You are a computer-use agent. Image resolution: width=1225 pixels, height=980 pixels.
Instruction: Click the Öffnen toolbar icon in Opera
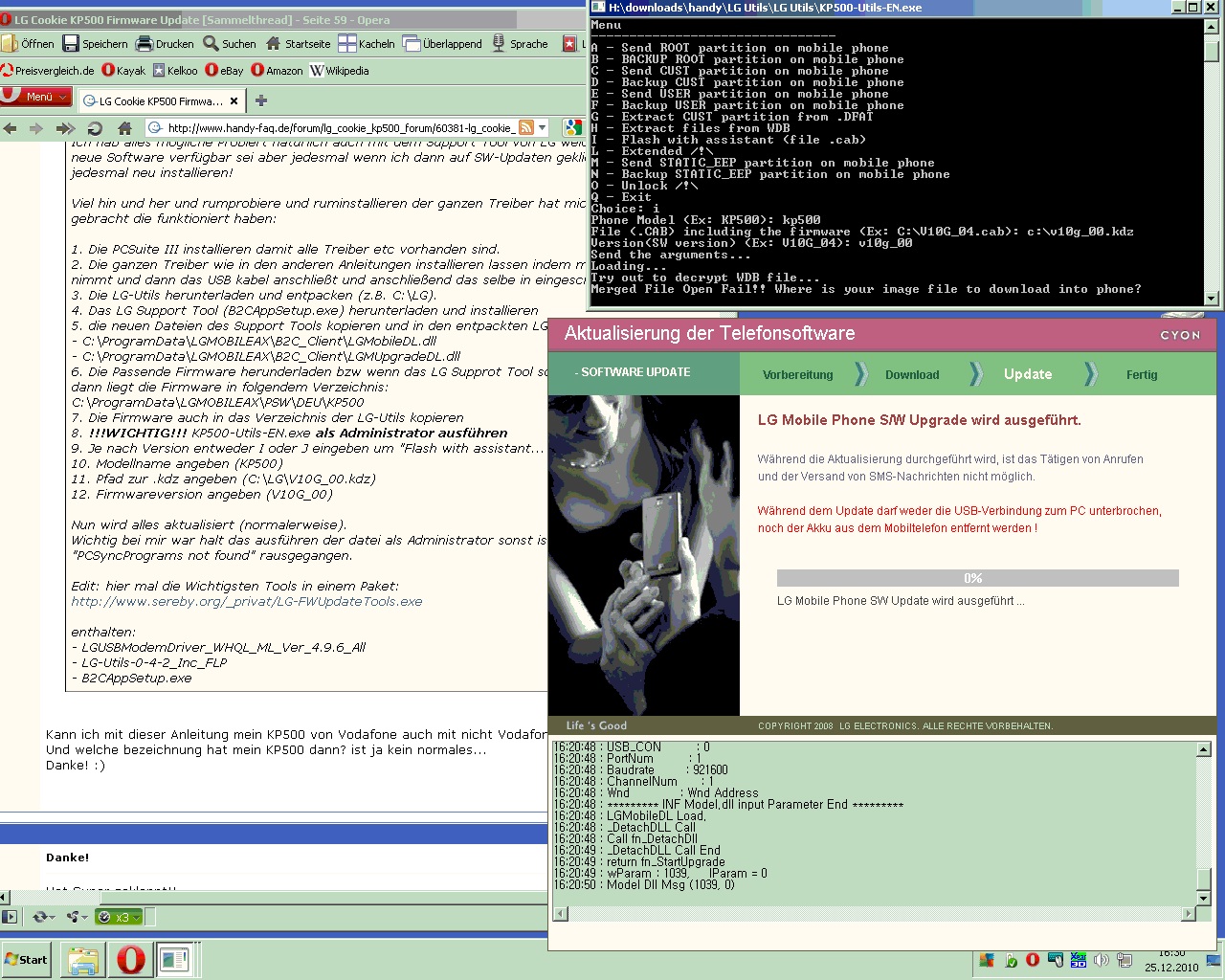click(10, 43)
